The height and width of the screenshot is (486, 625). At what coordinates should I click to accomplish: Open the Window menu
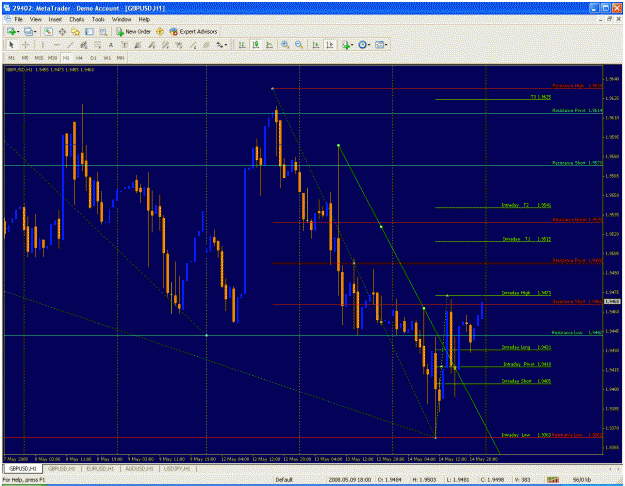click(121, 19)
